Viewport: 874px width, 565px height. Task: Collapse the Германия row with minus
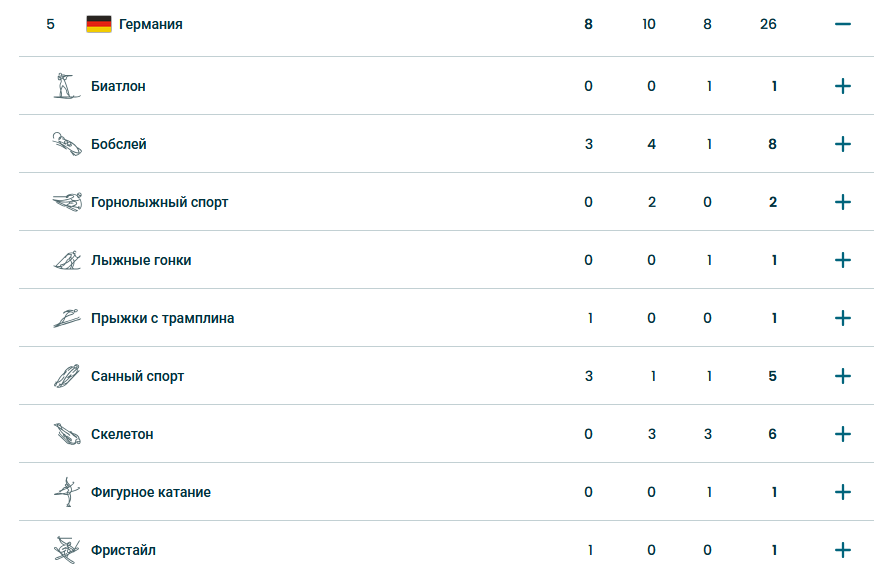pyautogui.click(x=843, y=24)
